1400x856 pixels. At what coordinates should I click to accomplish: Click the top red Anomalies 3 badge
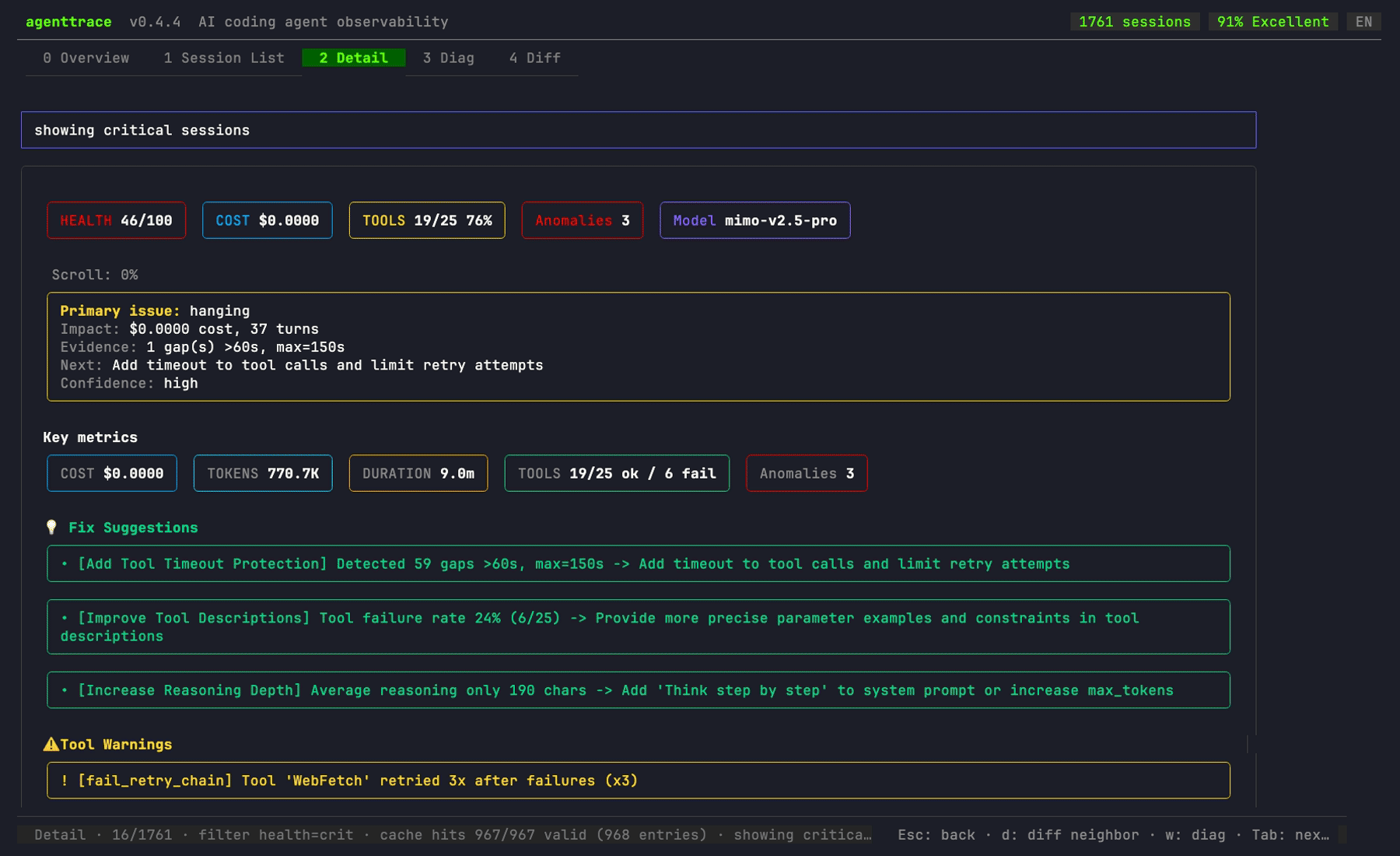[583, 220]
